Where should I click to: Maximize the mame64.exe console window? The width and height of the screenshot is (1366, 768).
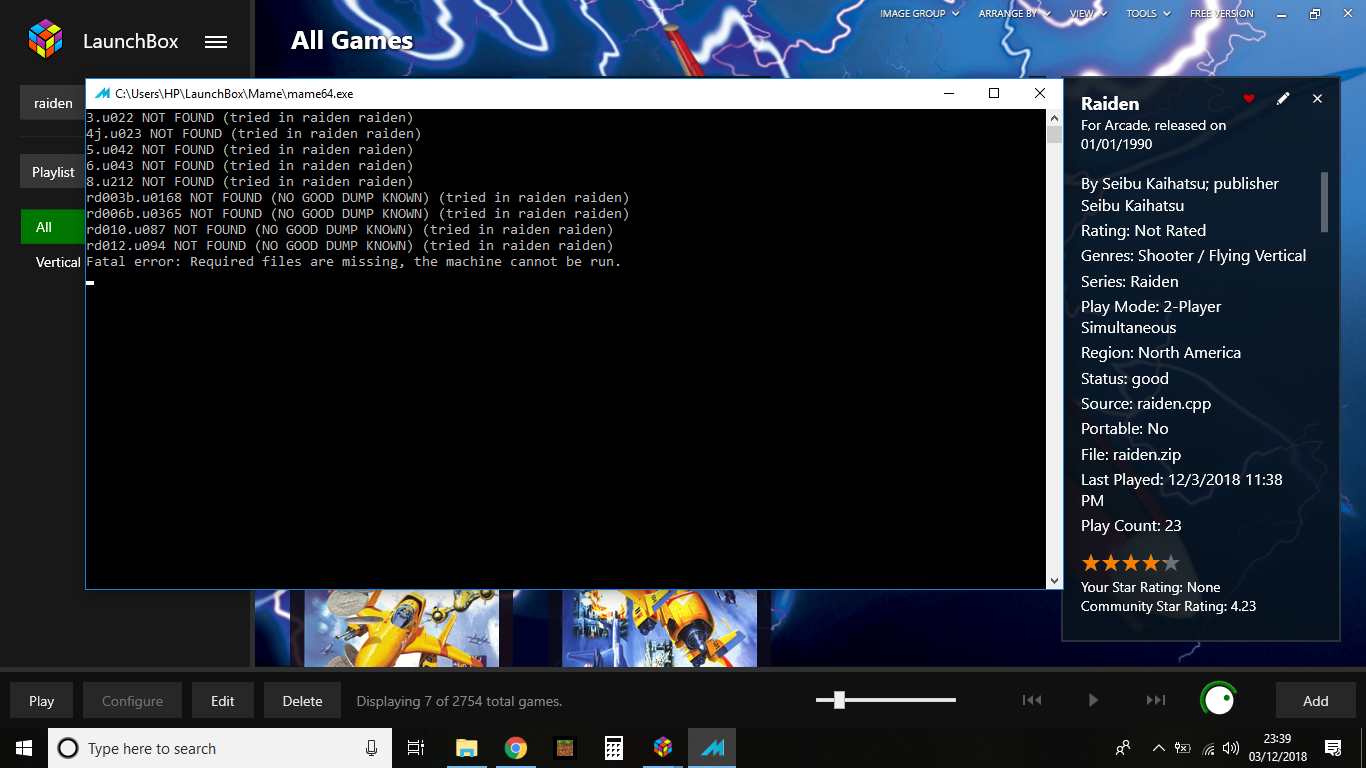[994, 93]
